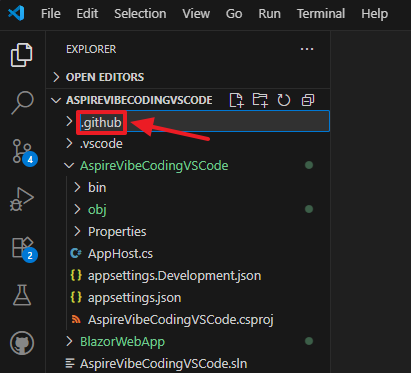Image resolution: width=411 pixels, height=373 pixels.
Task: Collapse the ASPIREVIBECODINGVSCODE workspace root
Action: pyautogui.click(x=56, y=100)
